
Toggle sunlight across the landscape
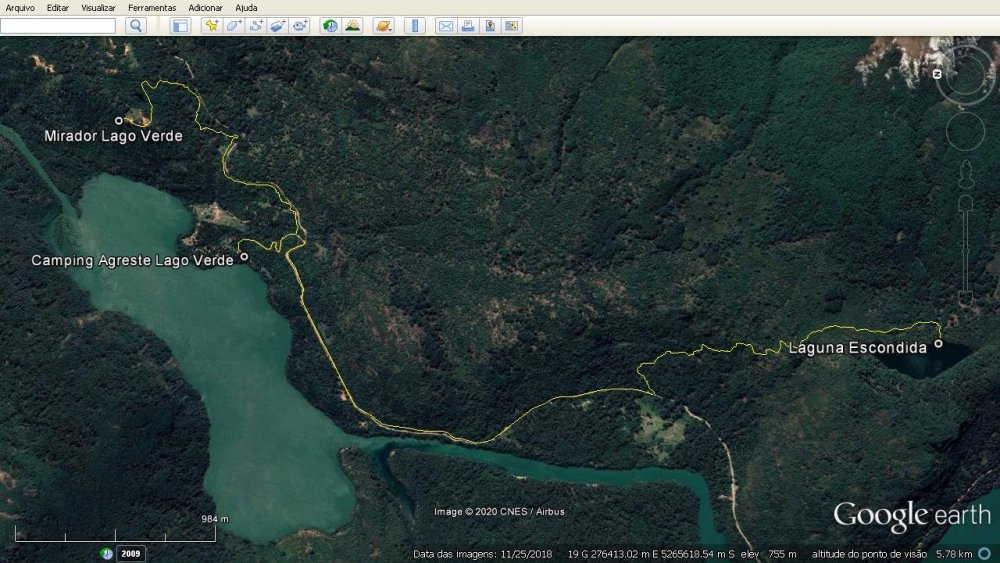click(x=352, y=26)
